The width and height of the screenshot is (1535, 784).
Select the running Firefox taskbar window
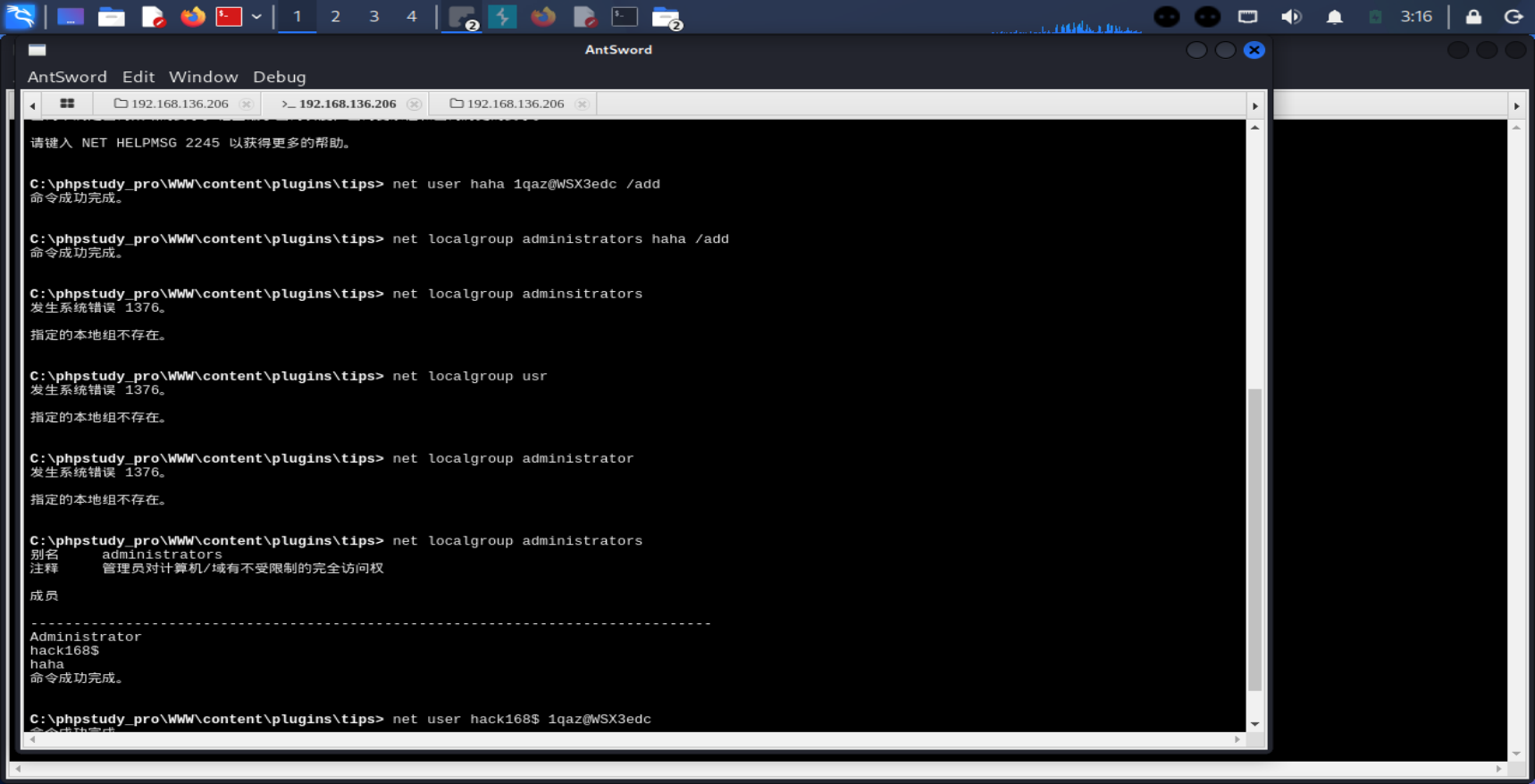542,16
